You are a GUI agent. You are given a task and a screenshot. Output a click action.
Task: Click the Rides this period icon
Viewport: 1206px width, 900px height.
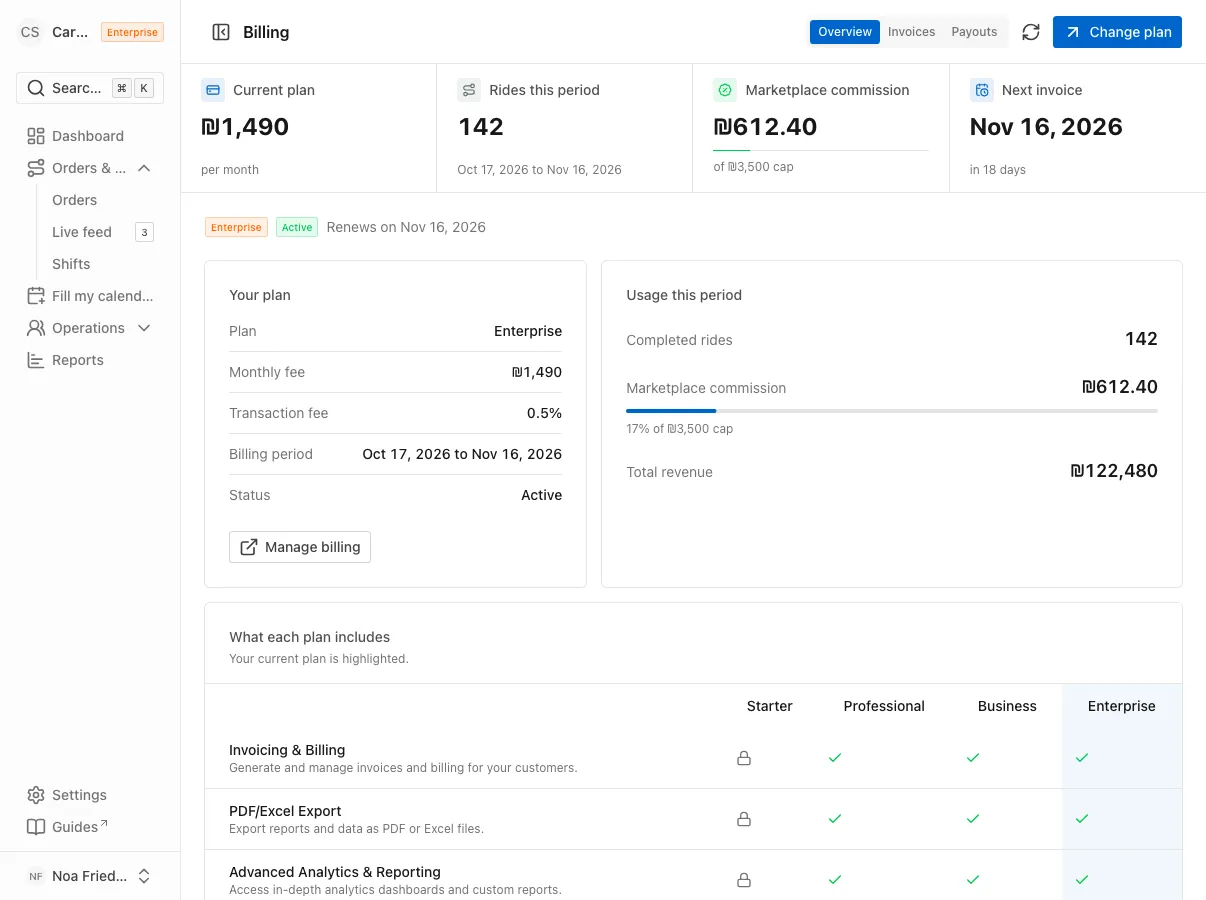(x=469, y=90)
